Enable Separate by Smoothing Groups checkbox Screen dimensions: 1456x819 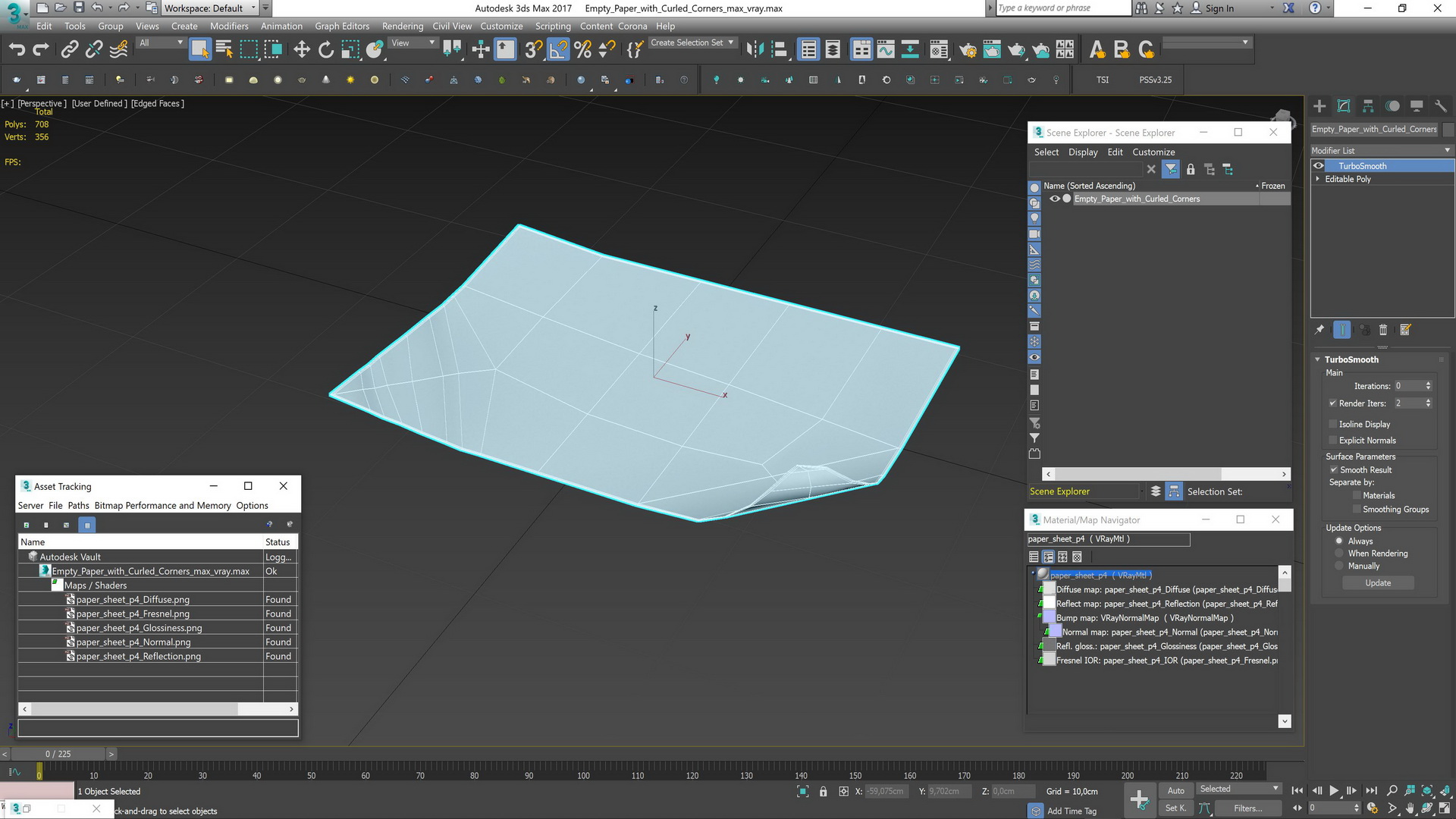pos(1357,510)
